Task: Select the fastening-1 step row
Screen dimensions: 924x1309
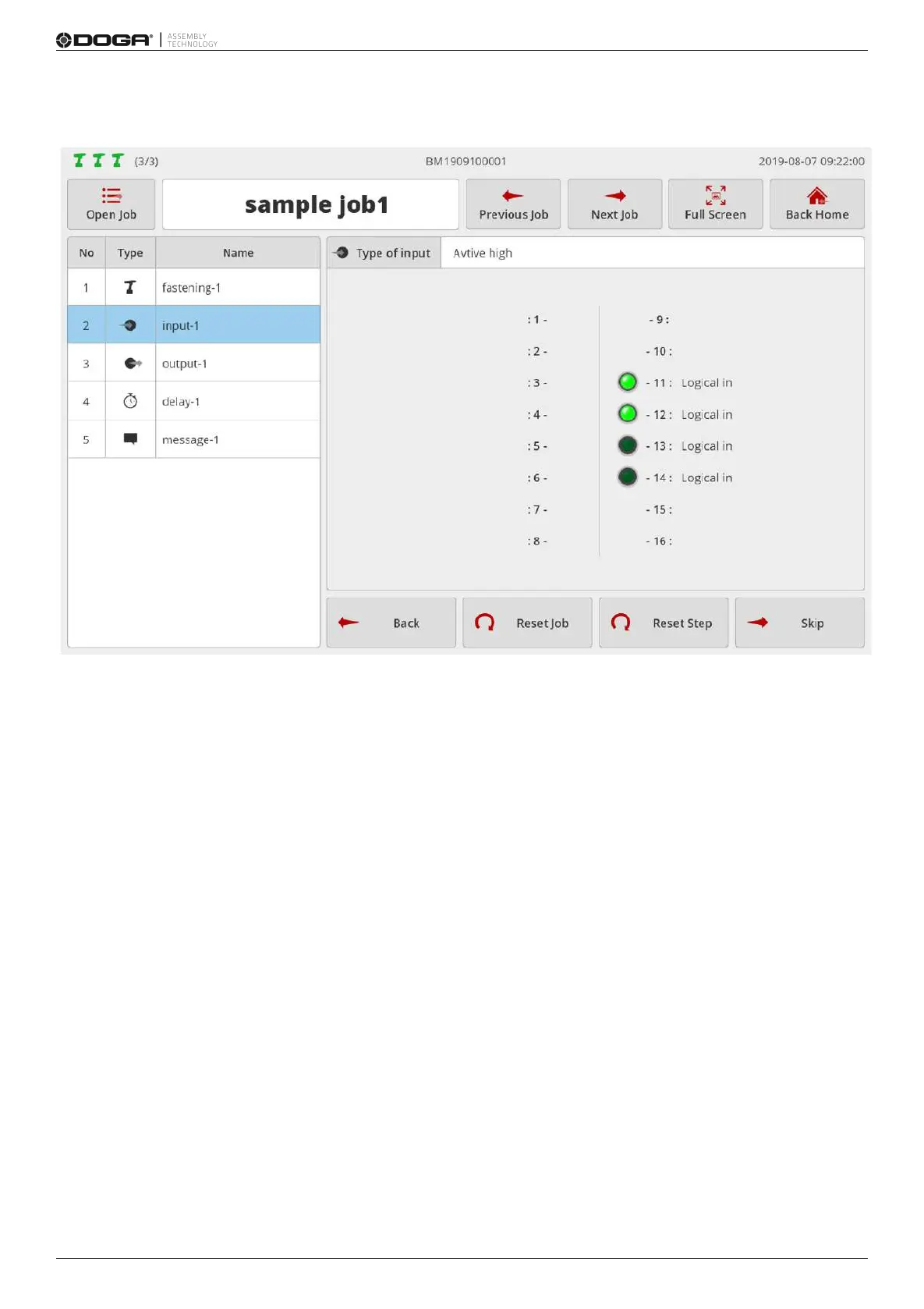Action: [193, 288]
